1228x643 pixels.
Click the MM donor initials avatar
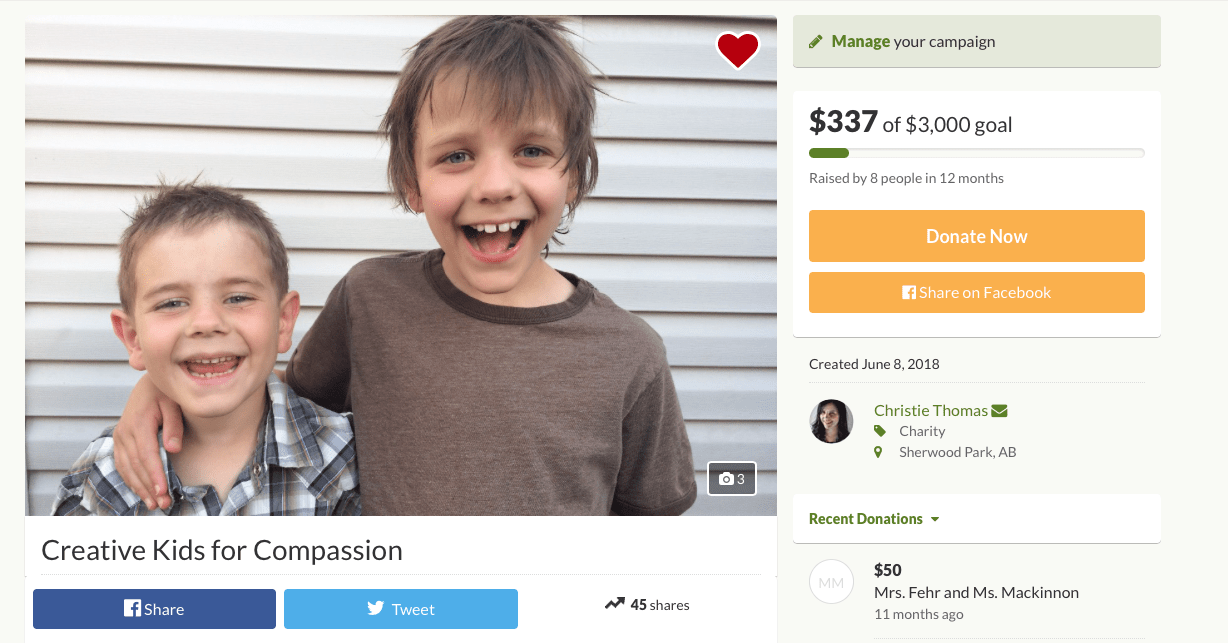click(831, 583)
